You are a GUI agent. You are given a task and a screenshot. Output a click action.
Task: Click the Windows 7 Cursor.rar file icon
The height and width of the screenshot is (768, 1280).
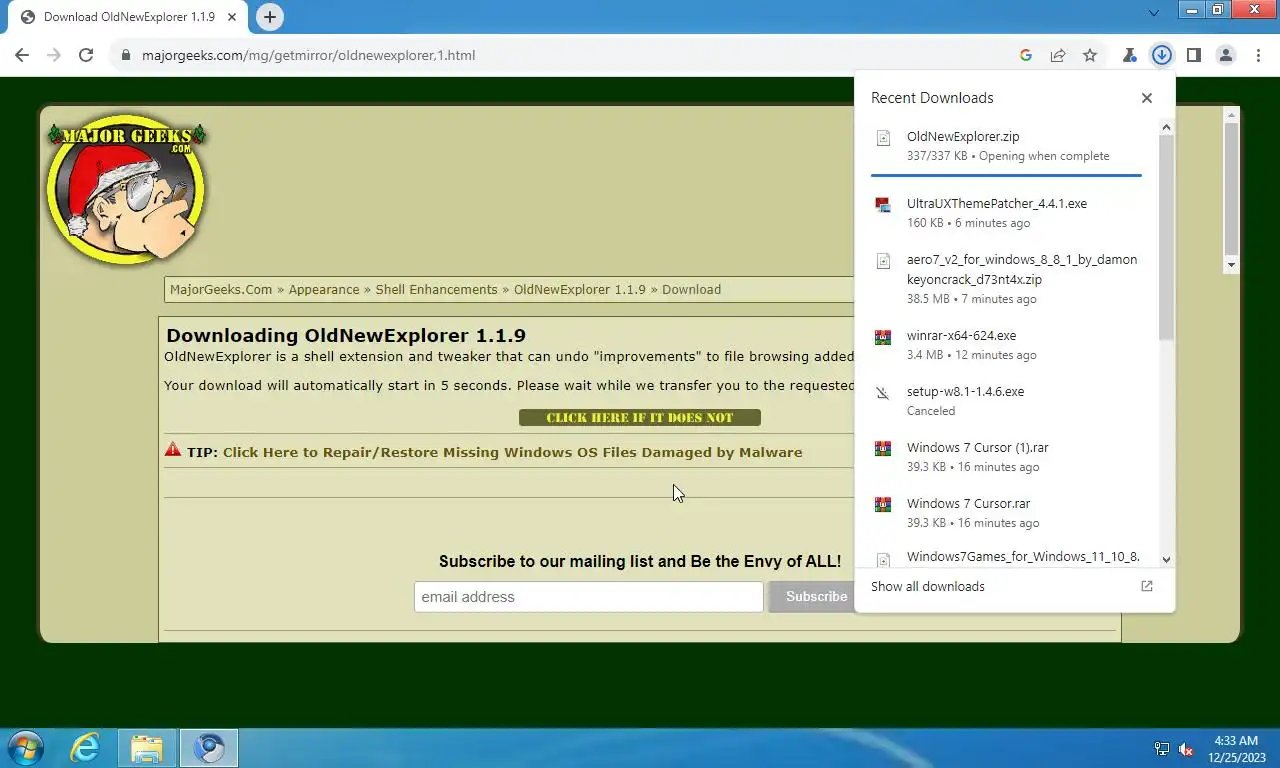click(883, 505)
